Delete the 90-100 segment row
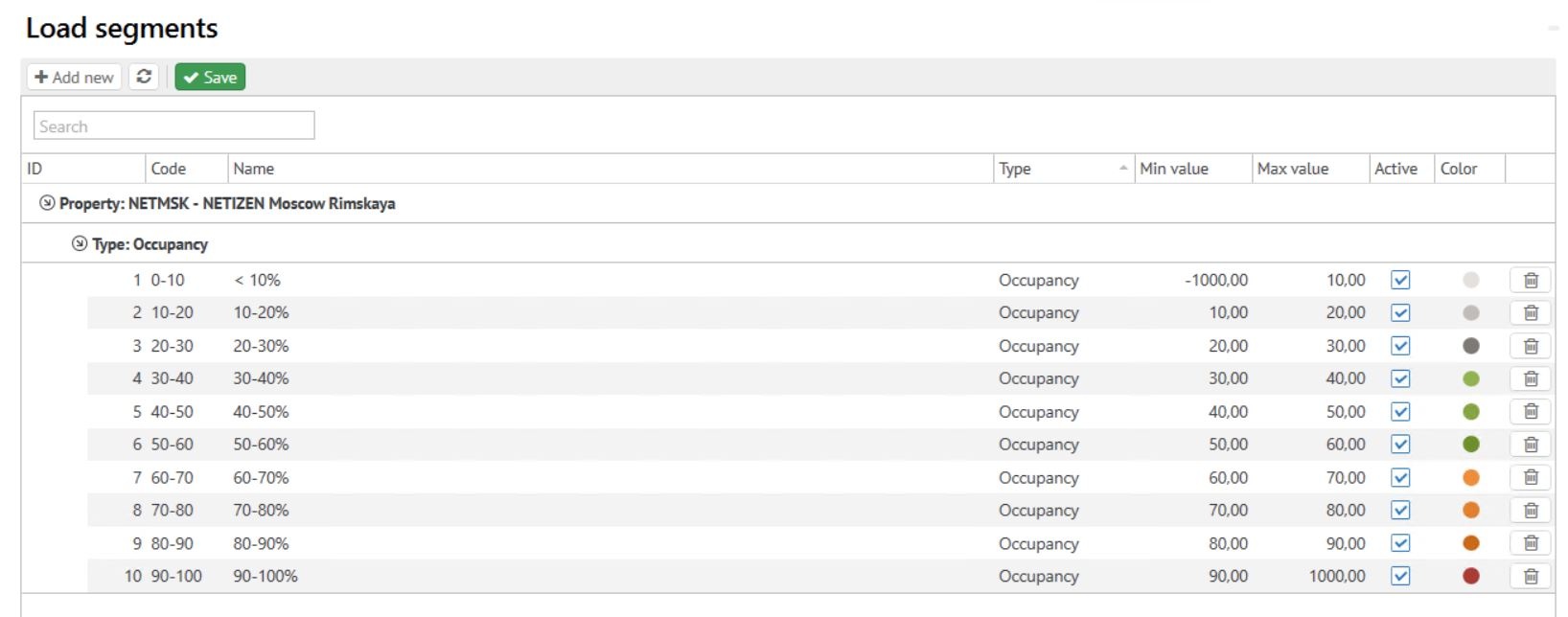Screen dimensions: 1568x617 point(1531,576)
